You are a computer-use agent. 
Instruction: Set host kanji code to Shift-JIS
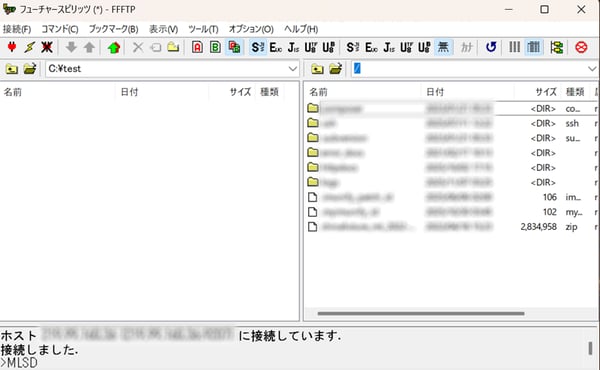(x=353, y=47)
